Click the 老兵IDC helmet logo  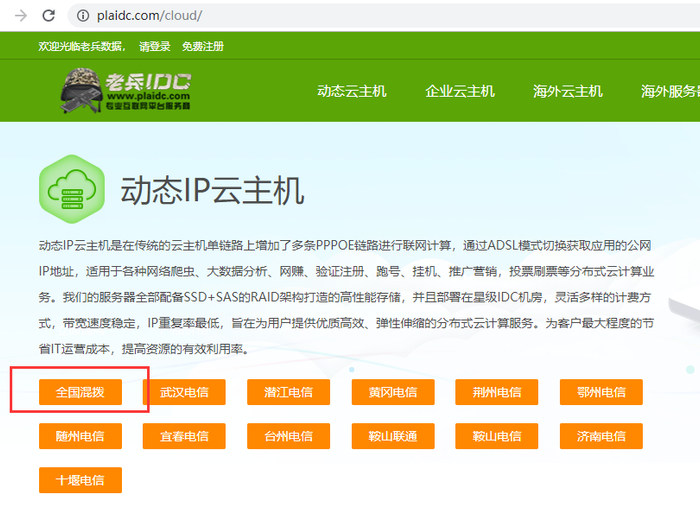click(x=125, y=91)
